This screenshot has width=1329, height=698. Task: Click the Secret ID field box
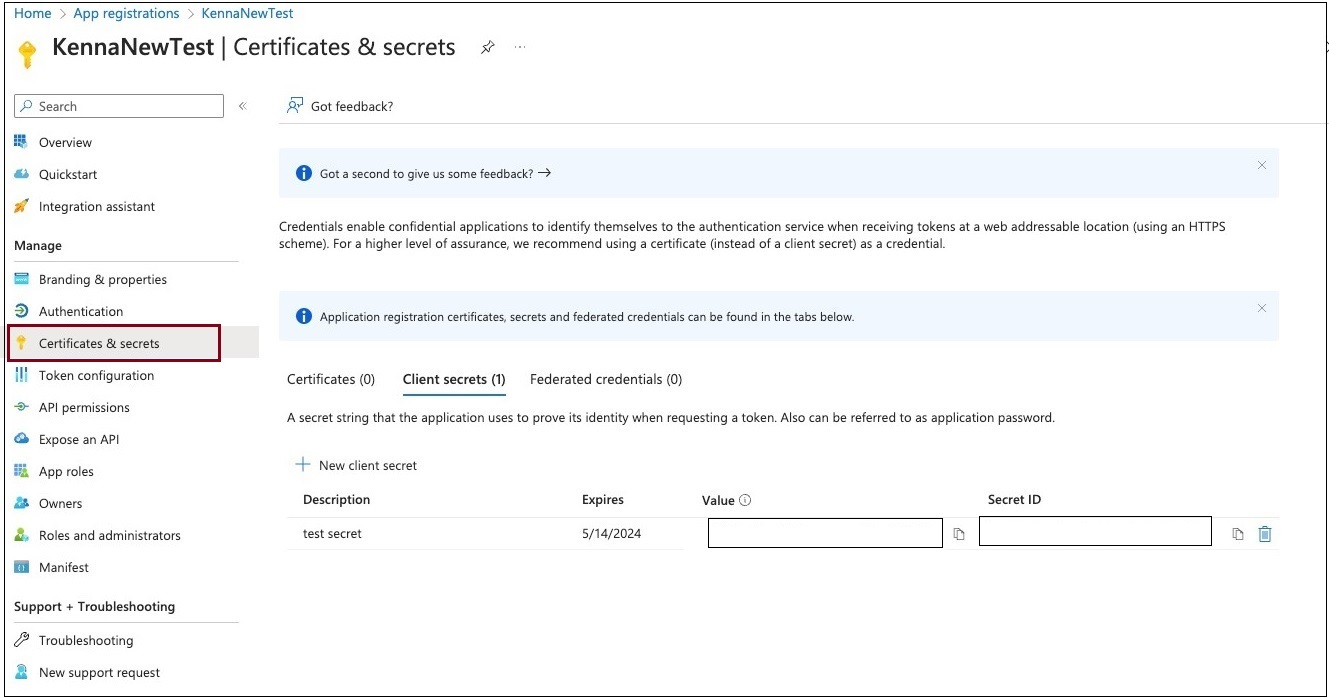coord(1095,531)
